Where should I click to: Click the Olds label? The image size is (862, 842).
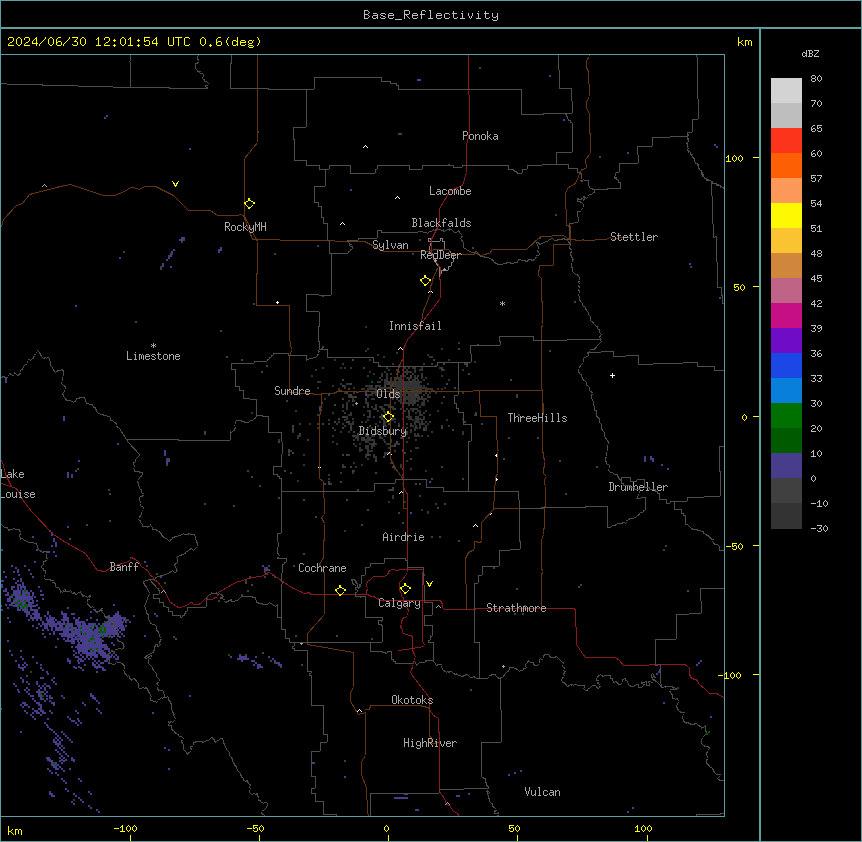pyautogui.click(x=388, y=394)
